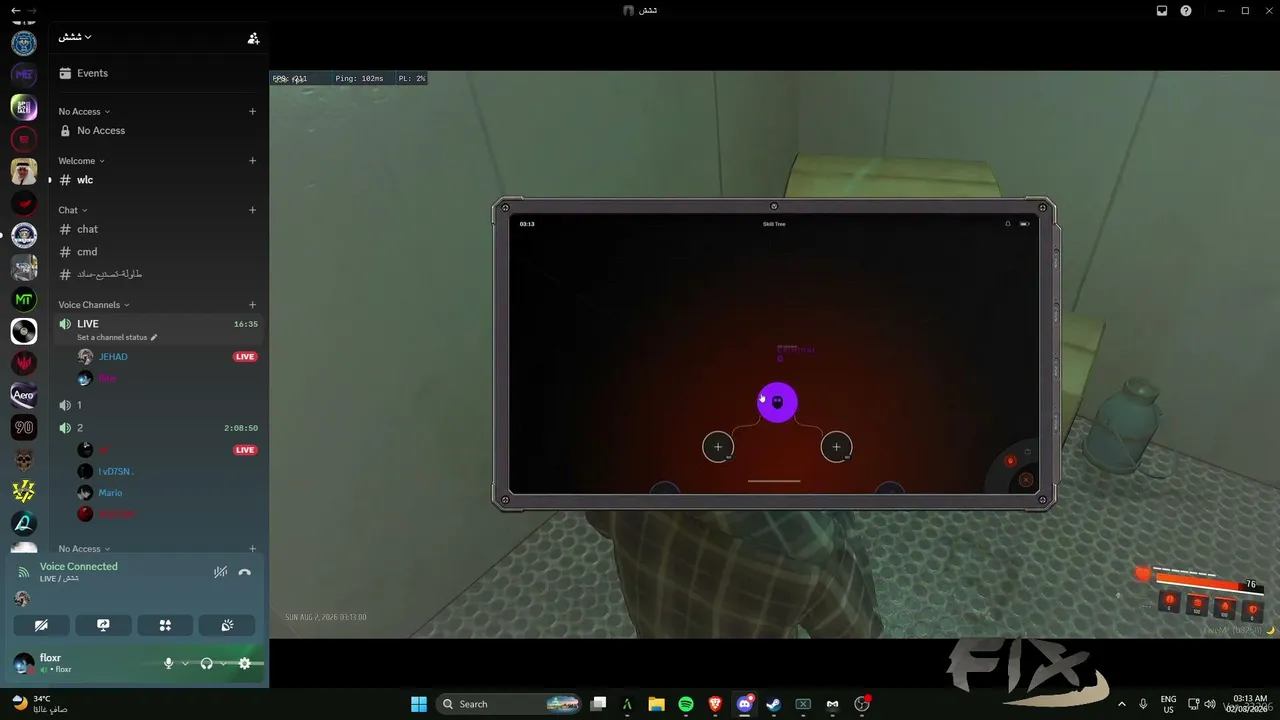The height and width of the screenshot is (720, 1280).
Task: Collapse the Voice Channels category
Action: tap(94, 305)
